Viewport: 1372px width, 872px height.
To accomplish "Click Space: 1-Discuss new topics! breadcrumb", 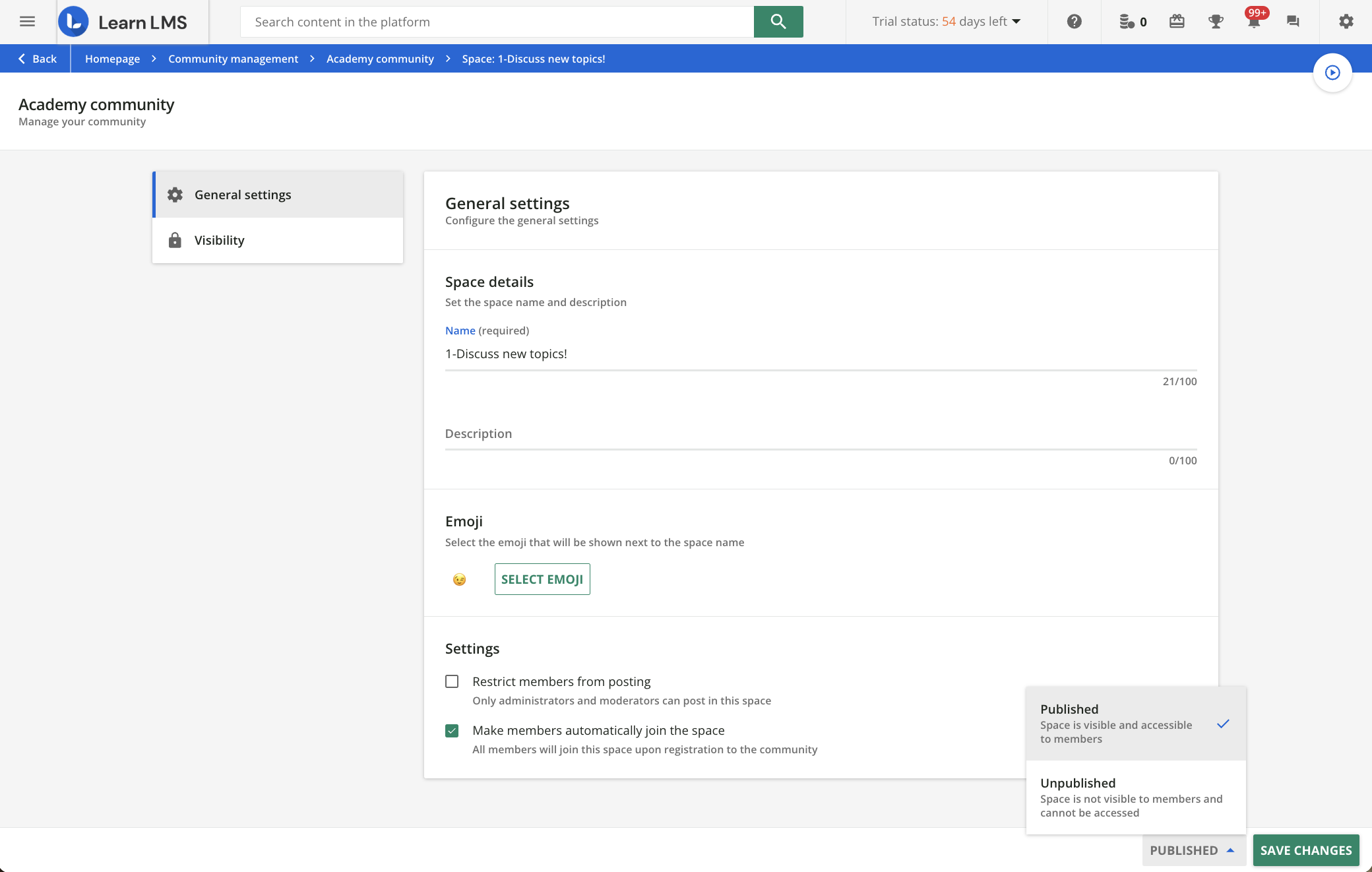I will [534, 59].
